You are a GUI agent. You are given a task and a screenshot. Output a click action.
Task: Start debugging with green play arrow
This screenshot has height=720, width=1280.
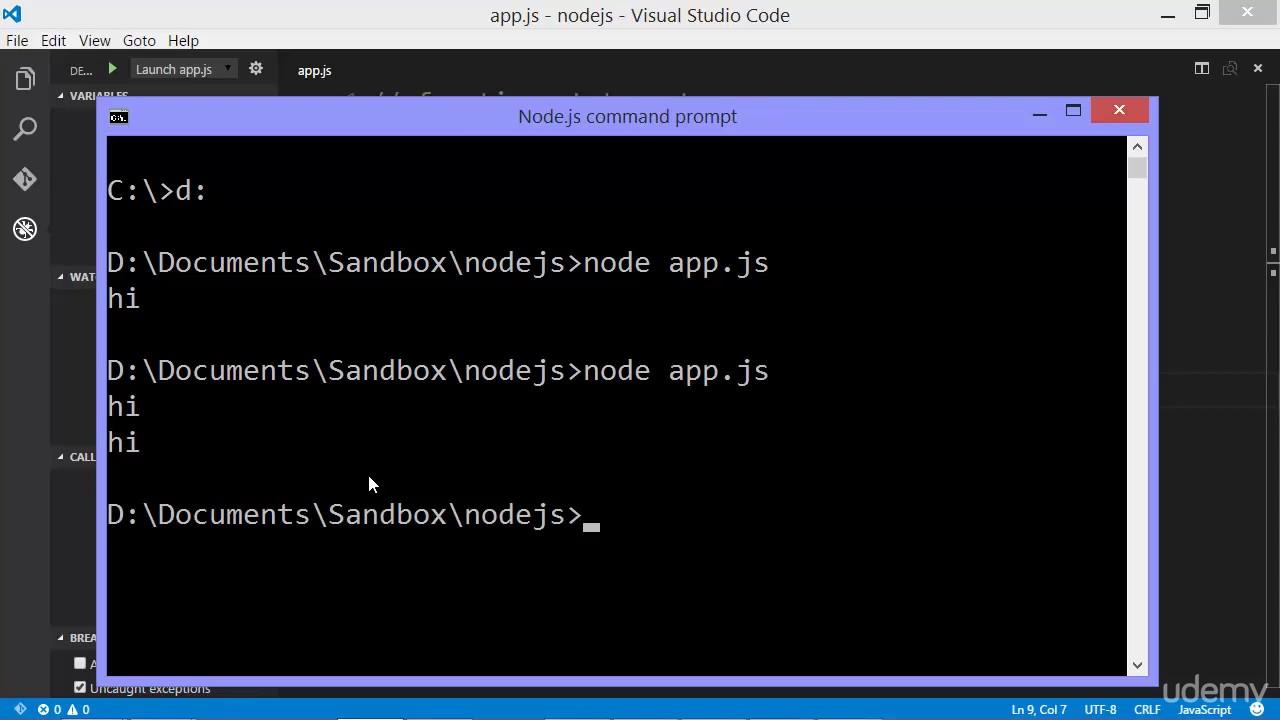[112, 69]
